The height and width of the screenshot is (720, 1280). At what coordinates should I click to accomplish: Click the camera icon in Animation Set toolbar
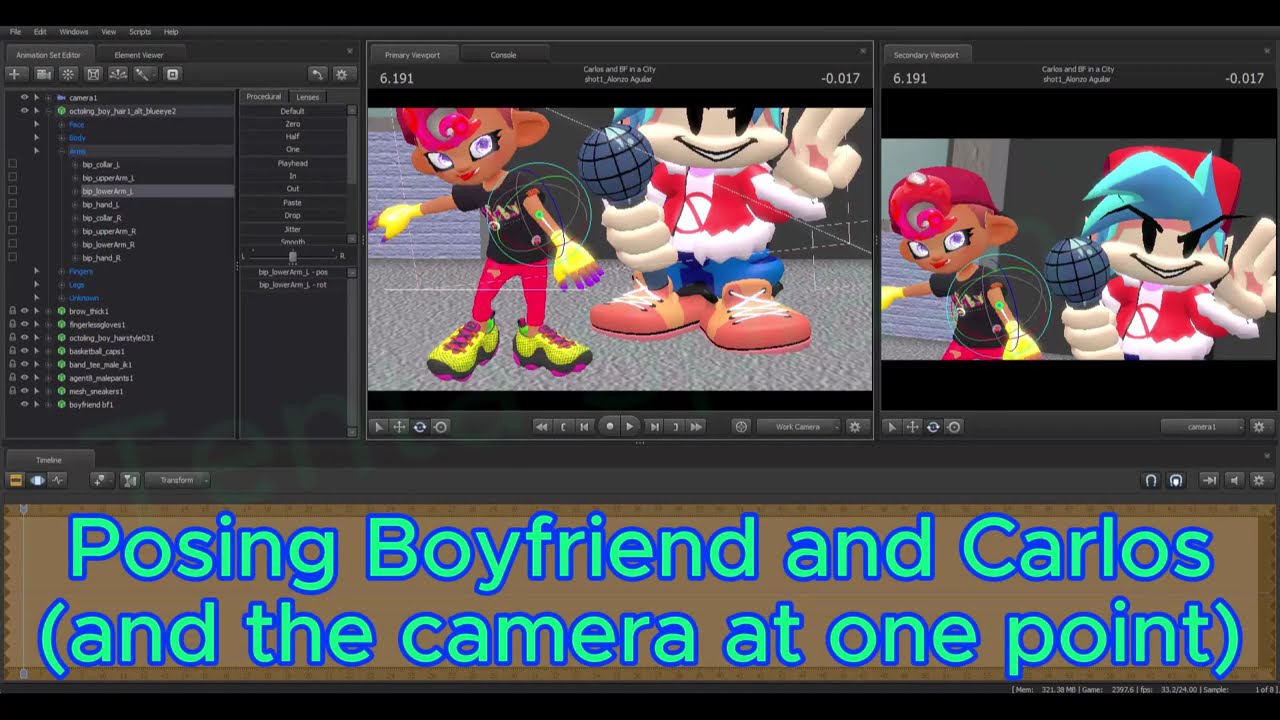click(44, 74)
